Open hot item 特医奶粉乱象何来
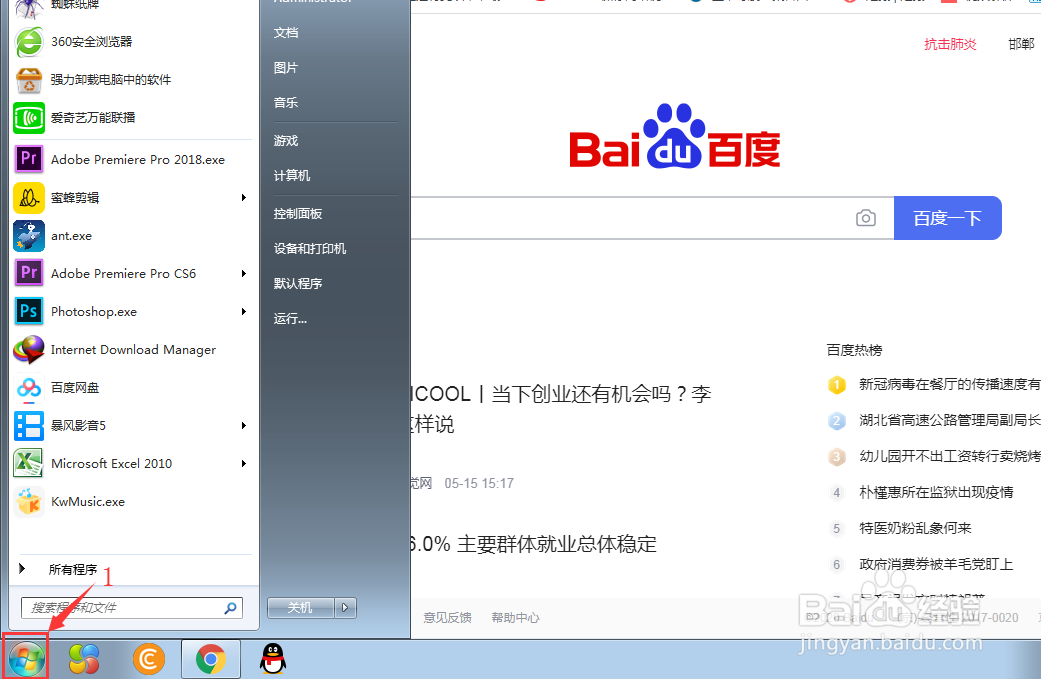The width and height of the screenshot is (1041, 679). [x=916, y=528]
